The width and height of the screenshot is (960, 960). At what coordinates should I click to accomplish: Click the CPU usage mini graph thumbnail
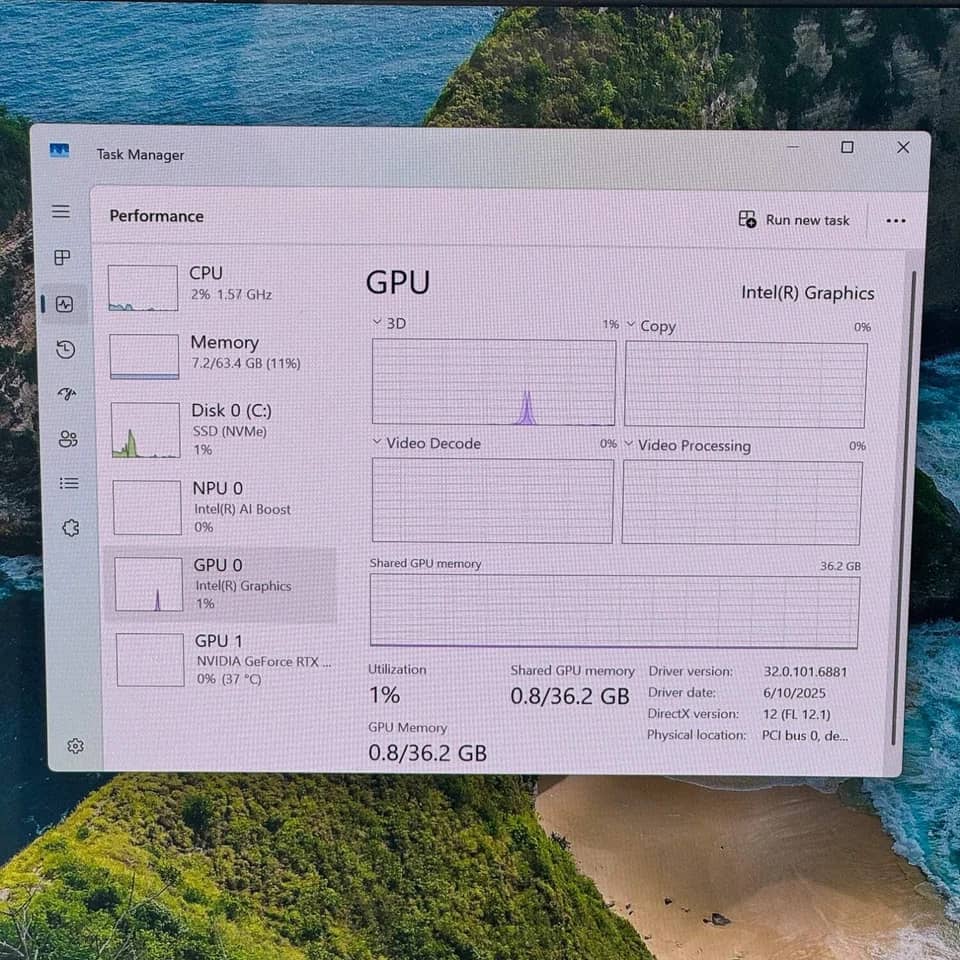pos(143,288)
